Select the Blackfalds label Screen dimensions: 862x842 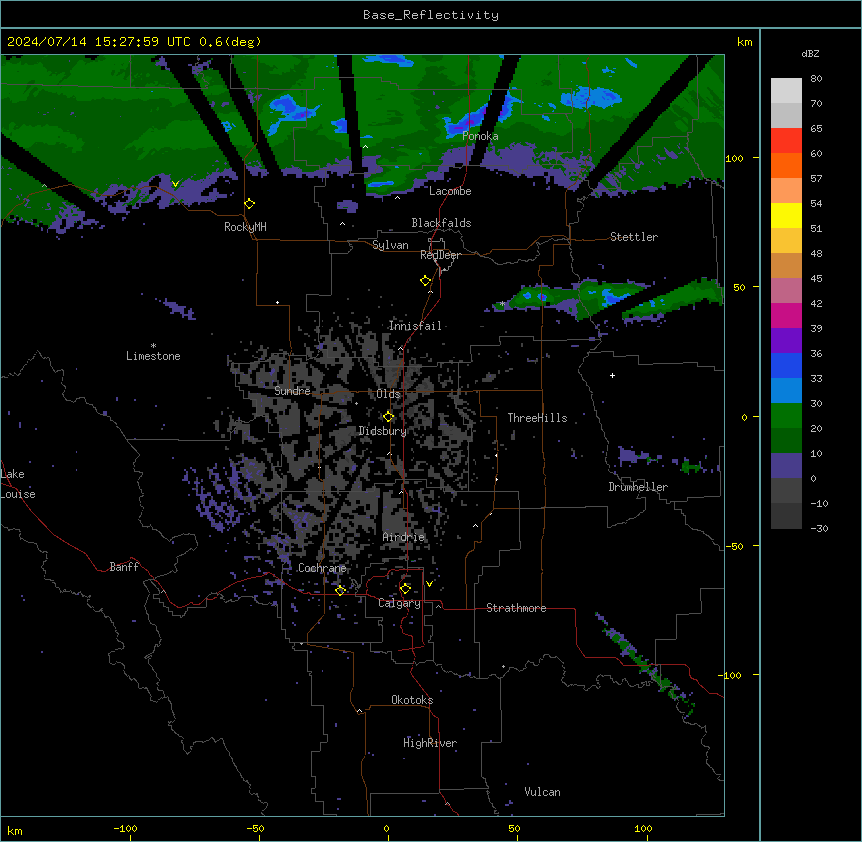441,223
